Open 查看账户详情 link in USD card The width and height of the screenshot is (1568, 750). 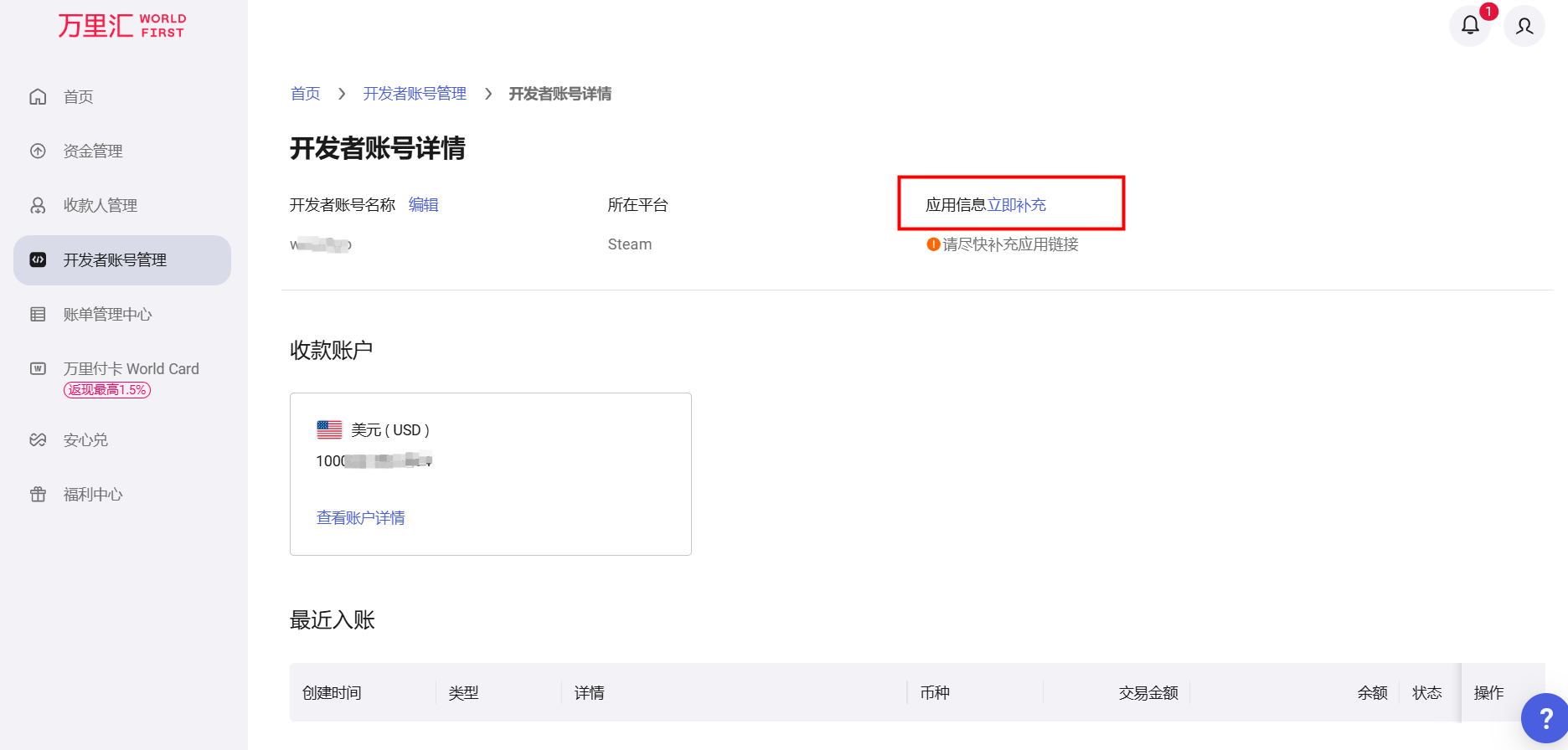[x=360, y=518]
